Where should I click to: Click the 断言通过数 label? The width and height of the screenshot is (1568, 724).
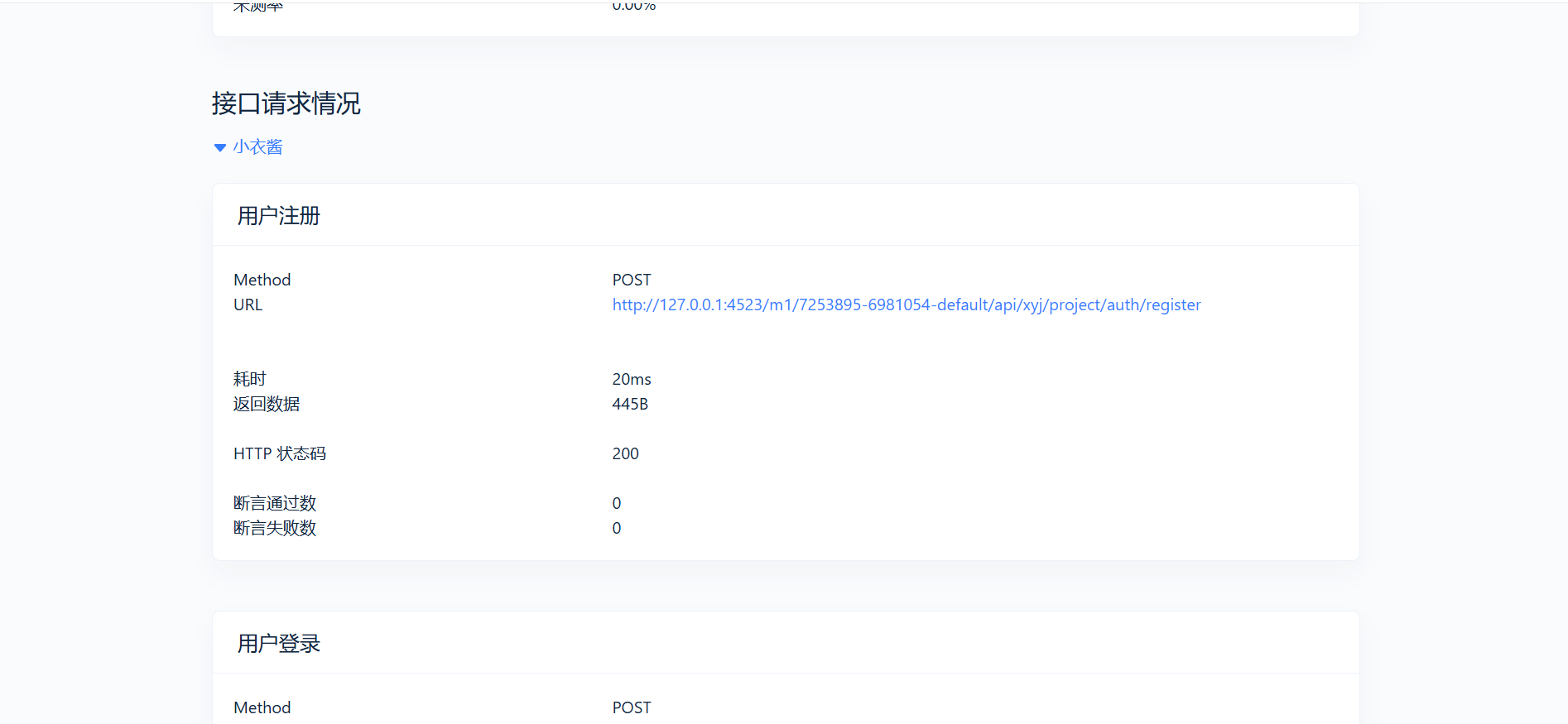point(275,503)
